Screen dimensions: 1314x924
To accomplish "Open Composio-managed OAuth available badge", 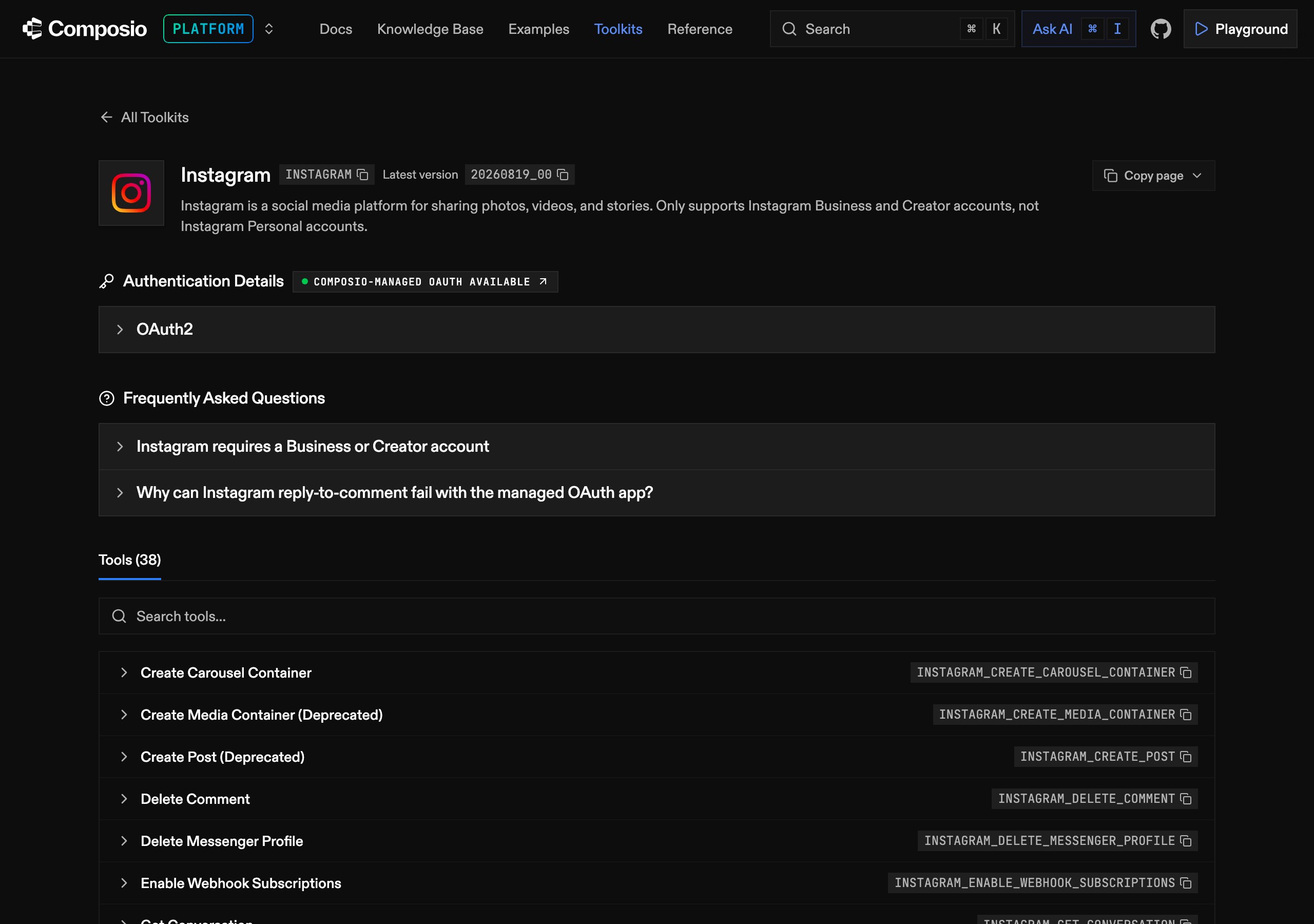I will click(x=425, y=282).
